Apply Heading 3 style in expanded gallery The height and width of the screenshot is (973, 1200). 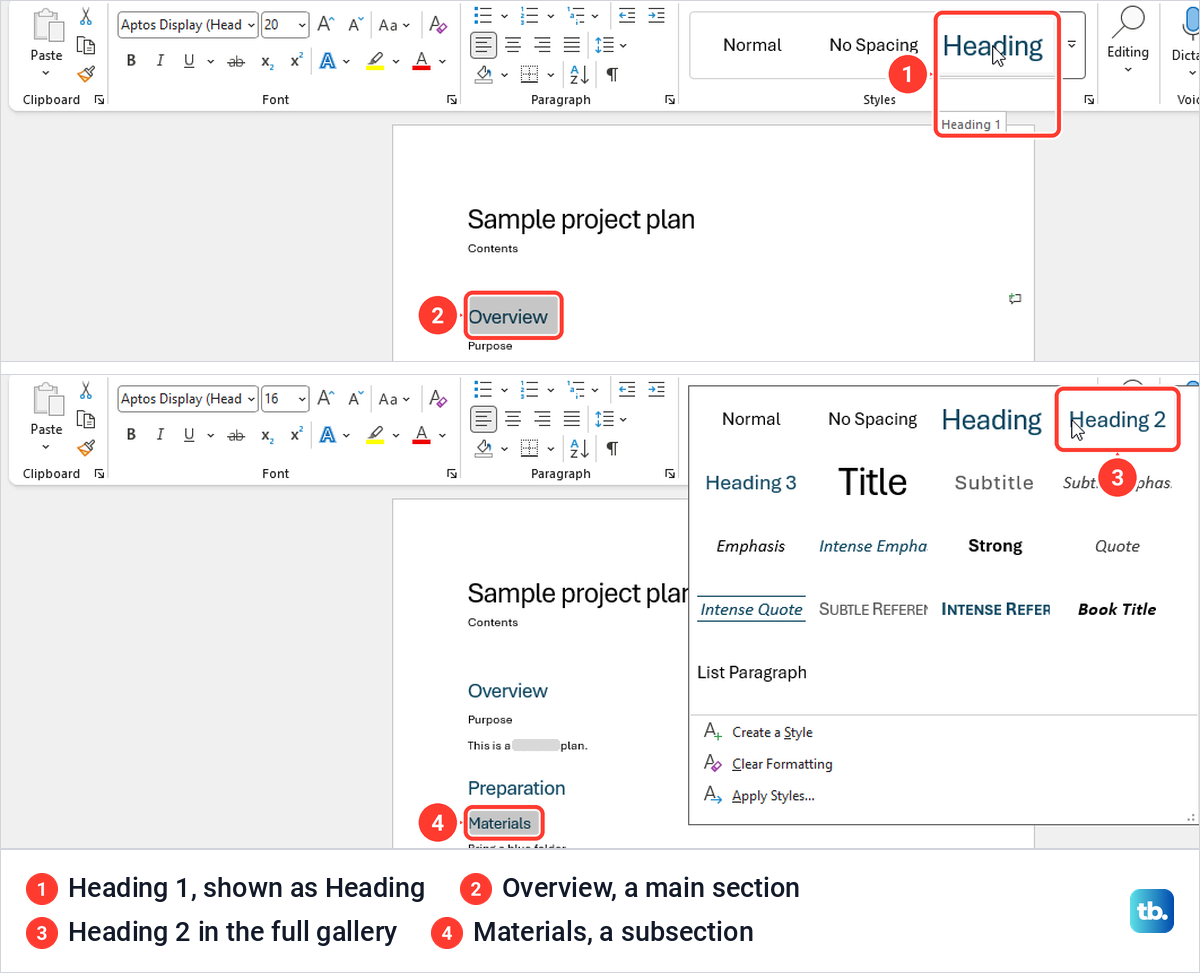751,483
